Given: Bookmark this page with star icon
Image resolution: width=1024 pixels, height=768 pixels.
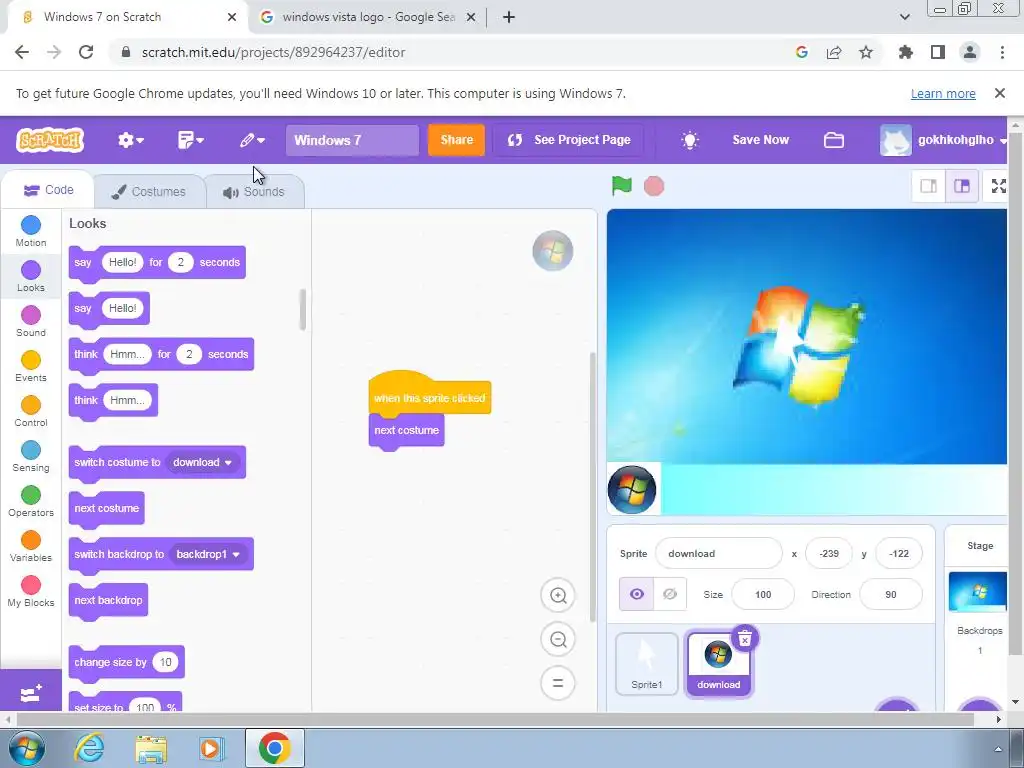Looking at the screenshot, I should 866,52.
